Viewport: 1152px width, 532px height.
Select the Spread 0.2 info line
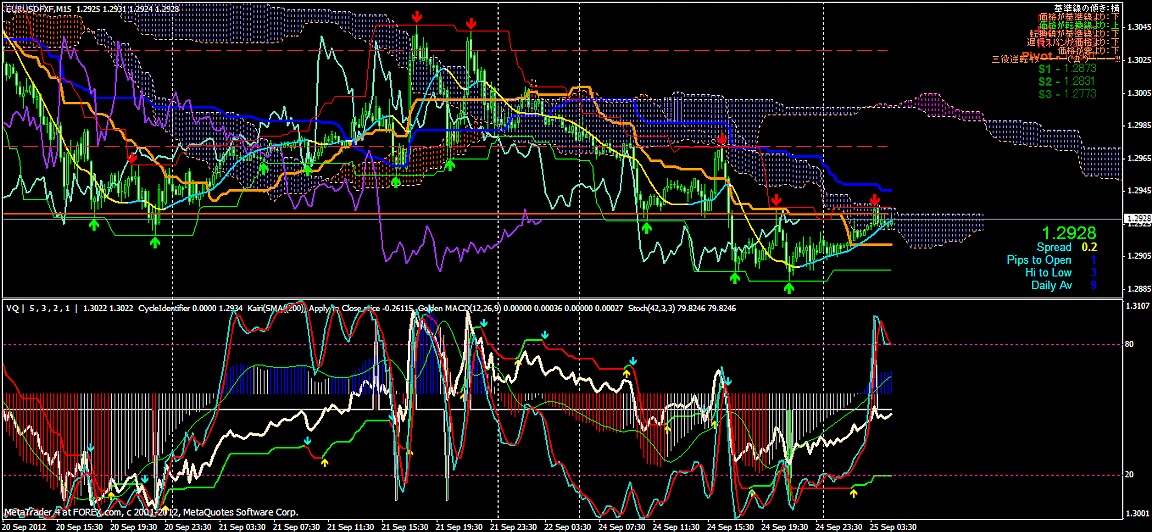1067,247
